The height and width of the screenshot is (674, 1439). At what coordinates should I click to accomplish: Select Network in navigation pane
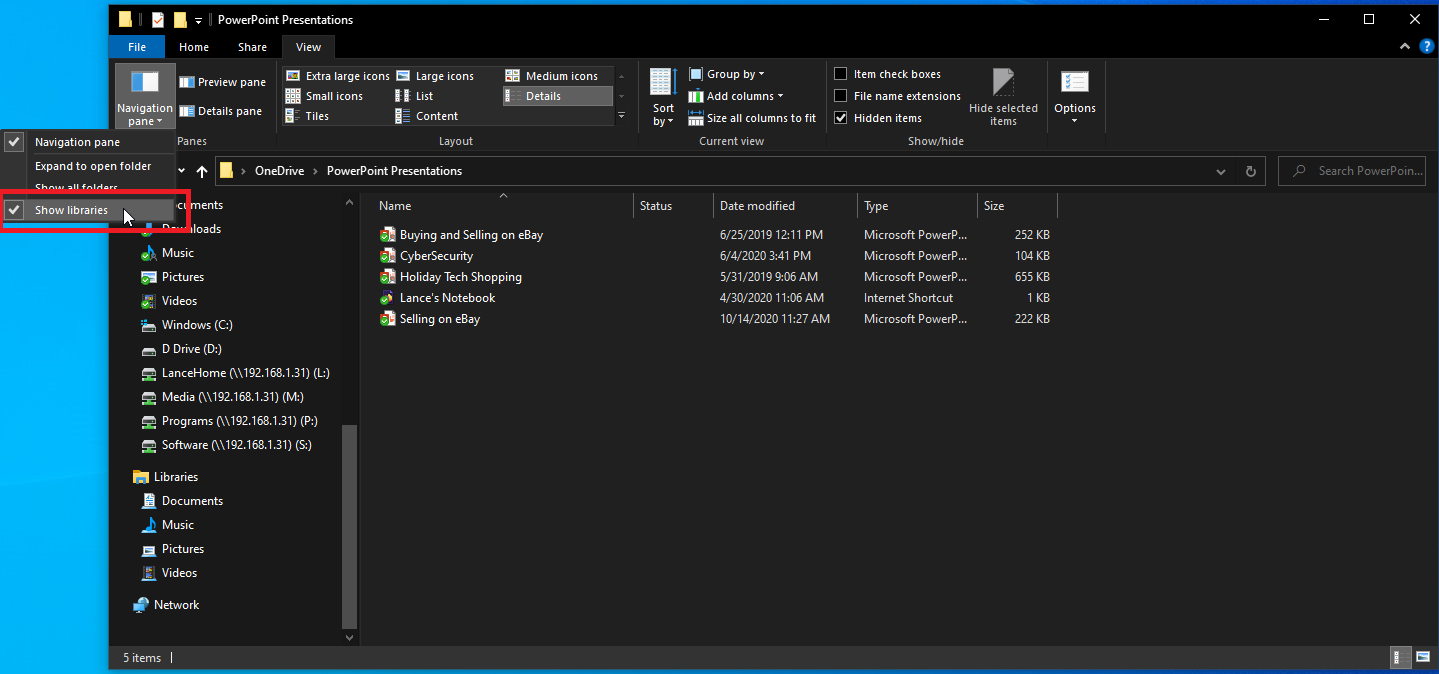tap(176, 605)
